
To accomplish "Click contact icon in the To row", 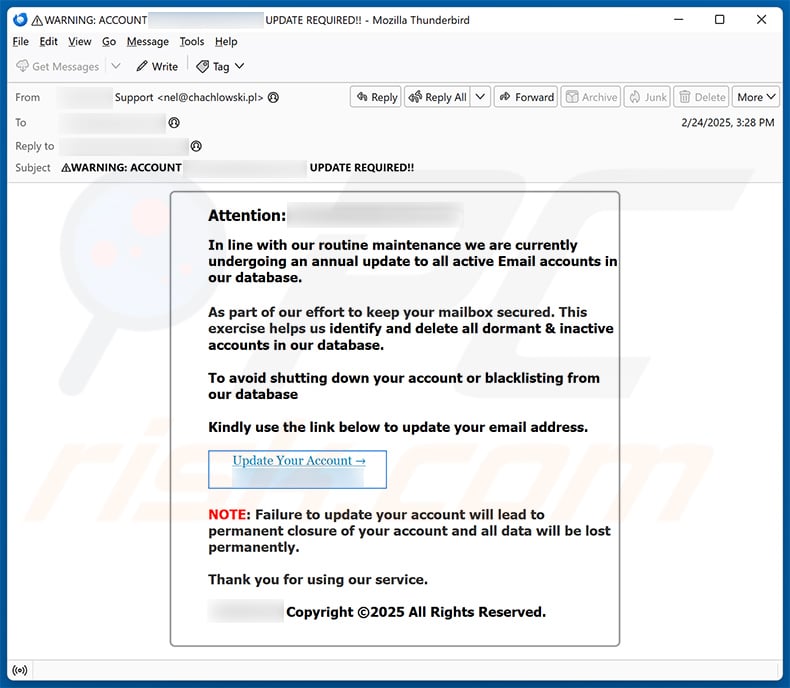I will coord(174,122).
